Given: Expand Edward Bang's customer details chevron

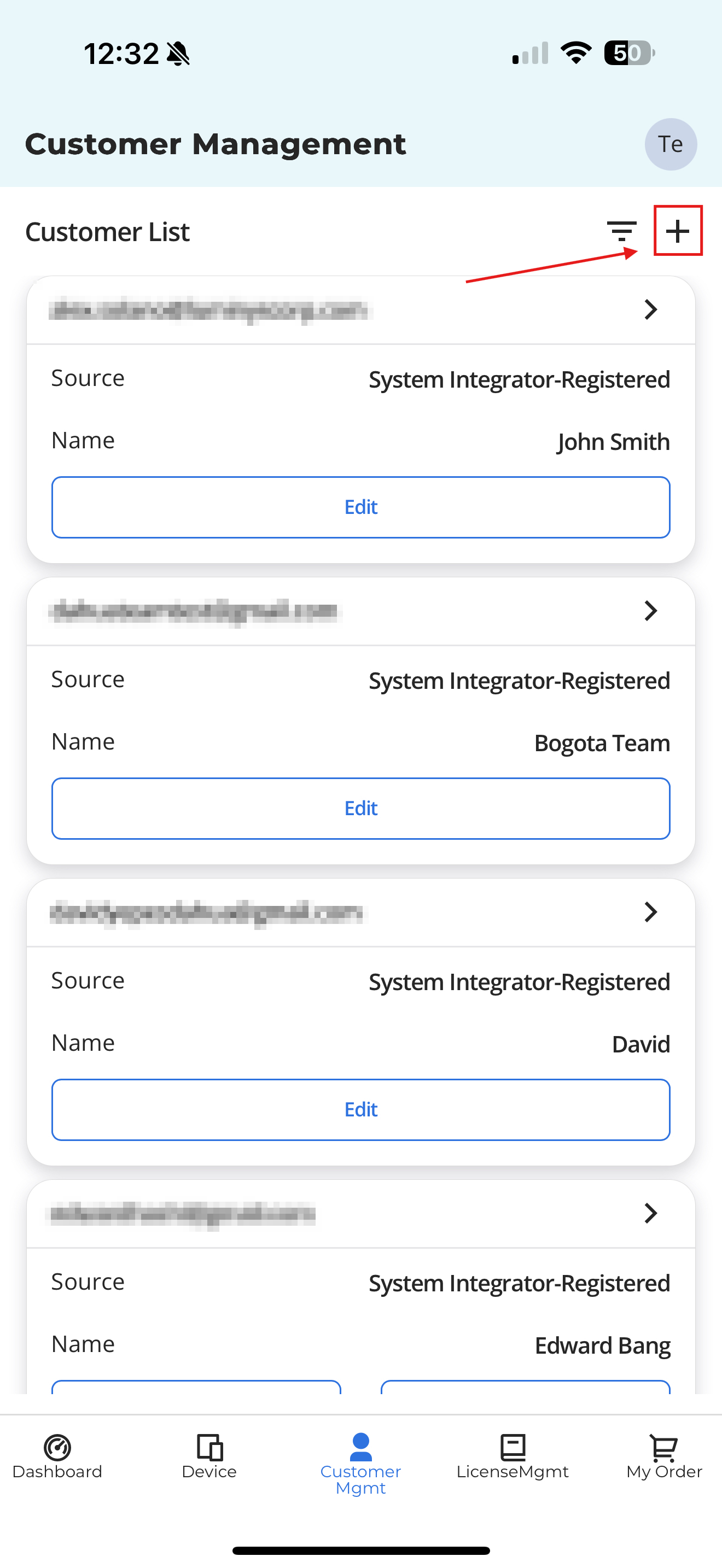Looking at the screenshot, I should click(650, 1213).
